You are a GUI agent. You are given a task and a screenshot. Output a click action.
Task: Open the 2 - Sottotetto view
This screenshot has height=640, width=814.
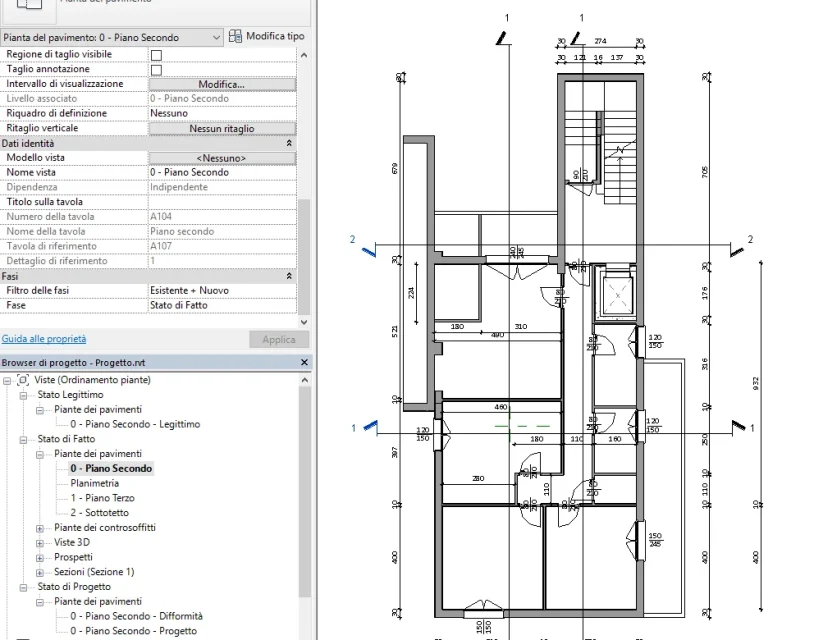(x=99, y=513)
